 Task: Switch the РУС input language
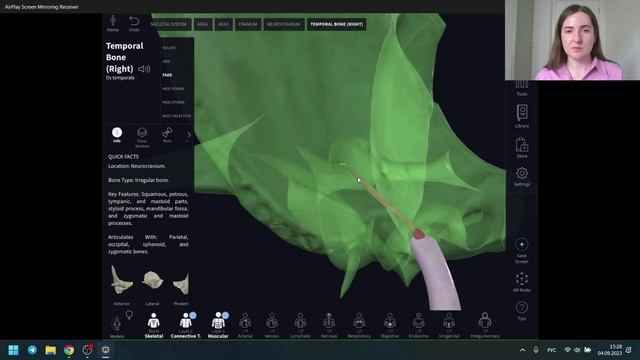551,350
